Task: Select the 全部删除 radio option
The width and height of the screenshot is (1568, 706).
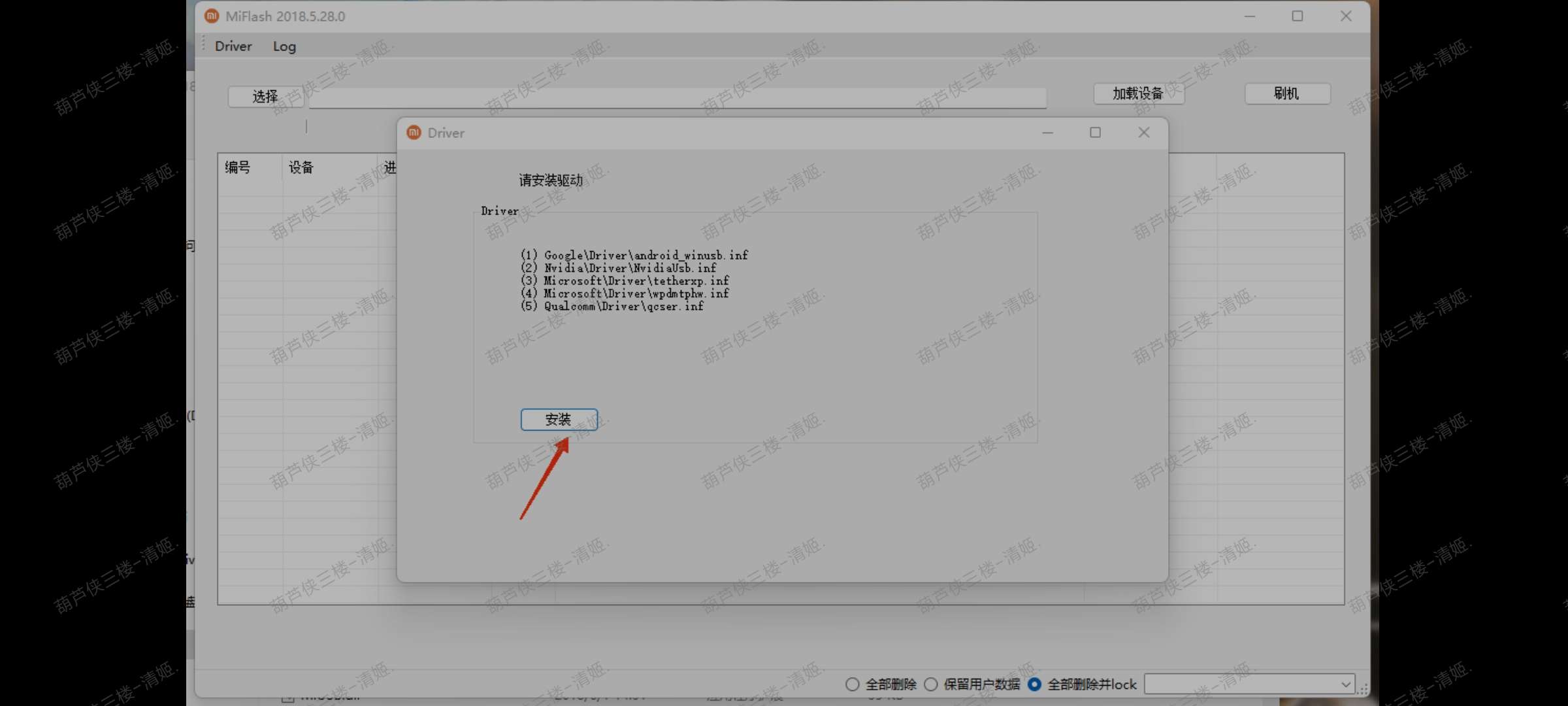Action: (x=881, y=684)
